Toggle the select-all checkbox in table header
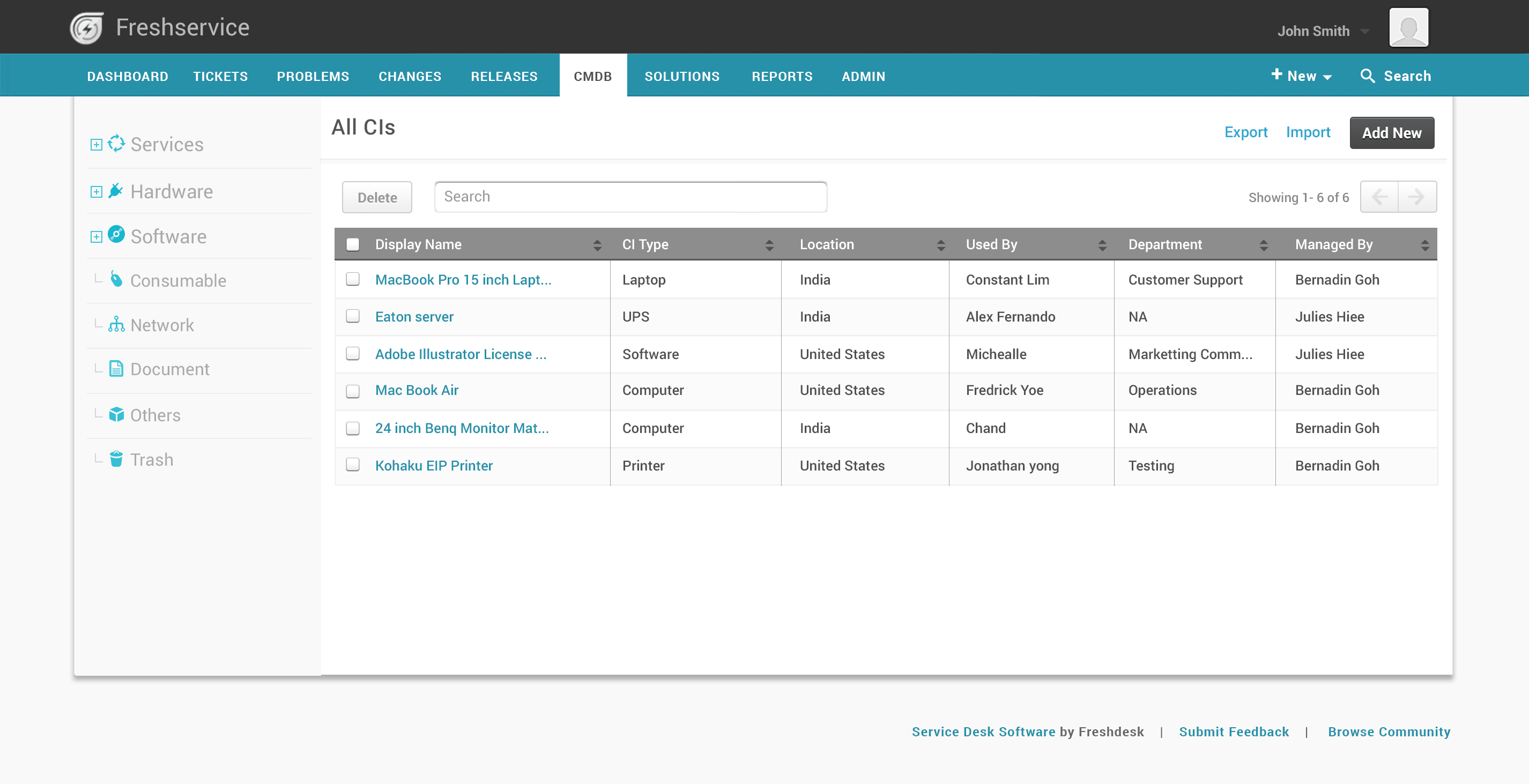The image size is (1529, 784). pos(353,244)
